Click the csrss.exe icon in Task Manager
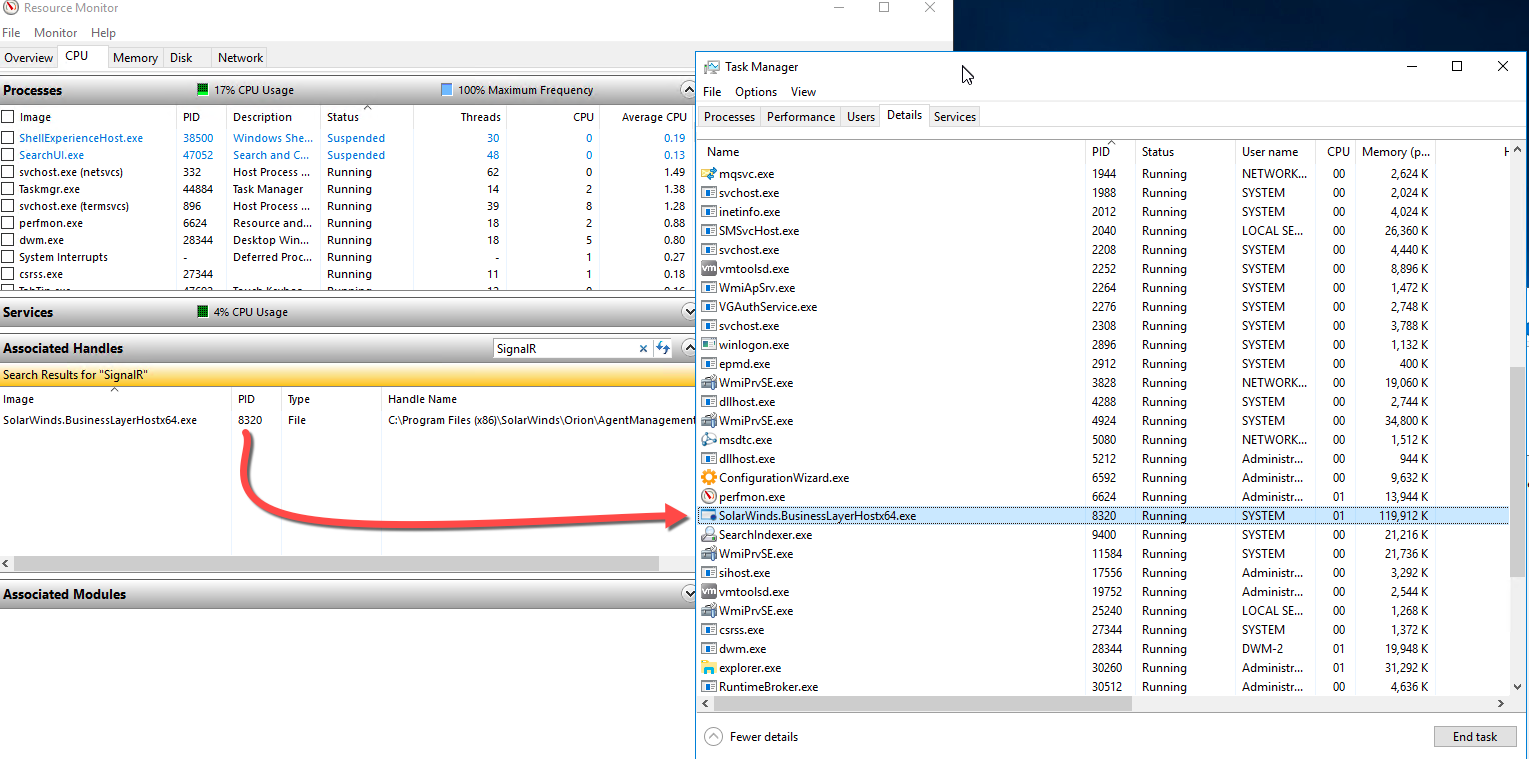 (x=709, y=630)
